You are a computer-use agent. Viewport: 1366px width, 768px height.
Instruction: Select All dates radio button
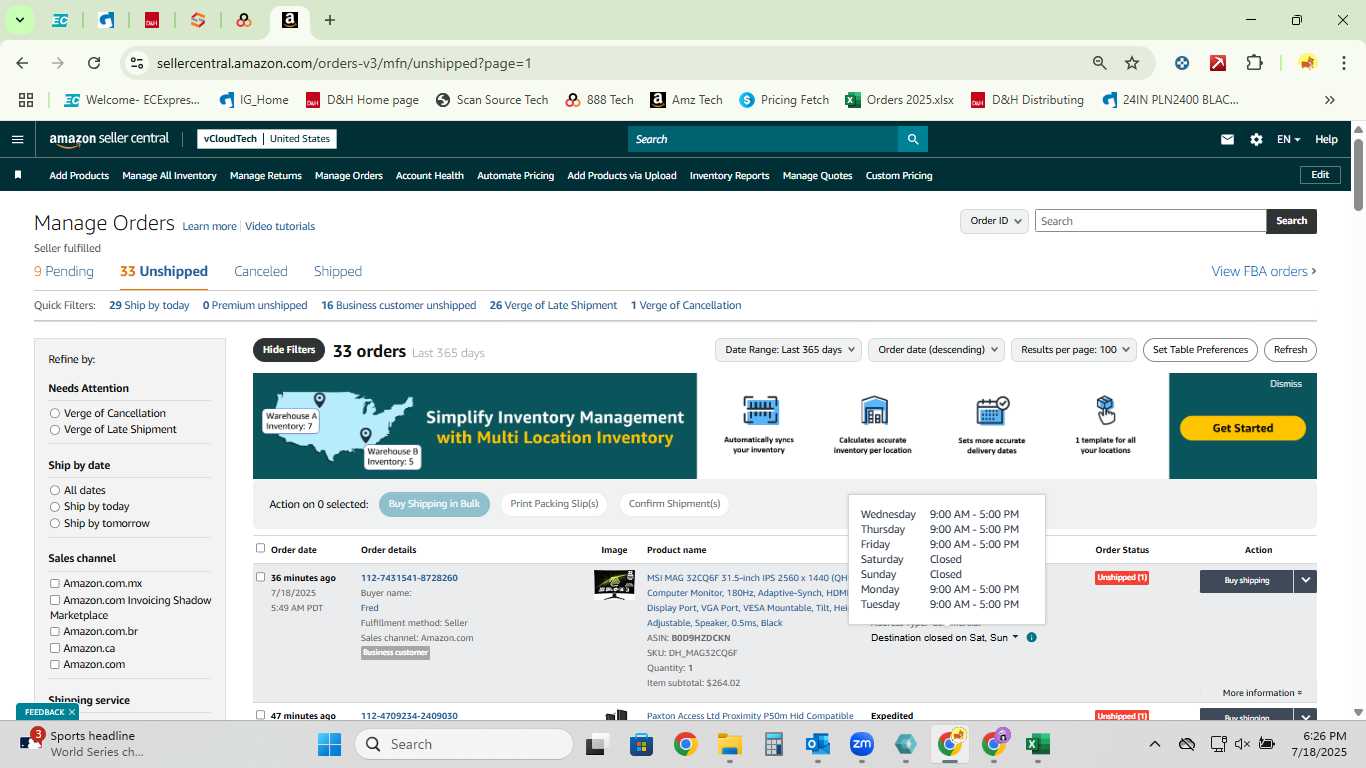click(55, 490)
